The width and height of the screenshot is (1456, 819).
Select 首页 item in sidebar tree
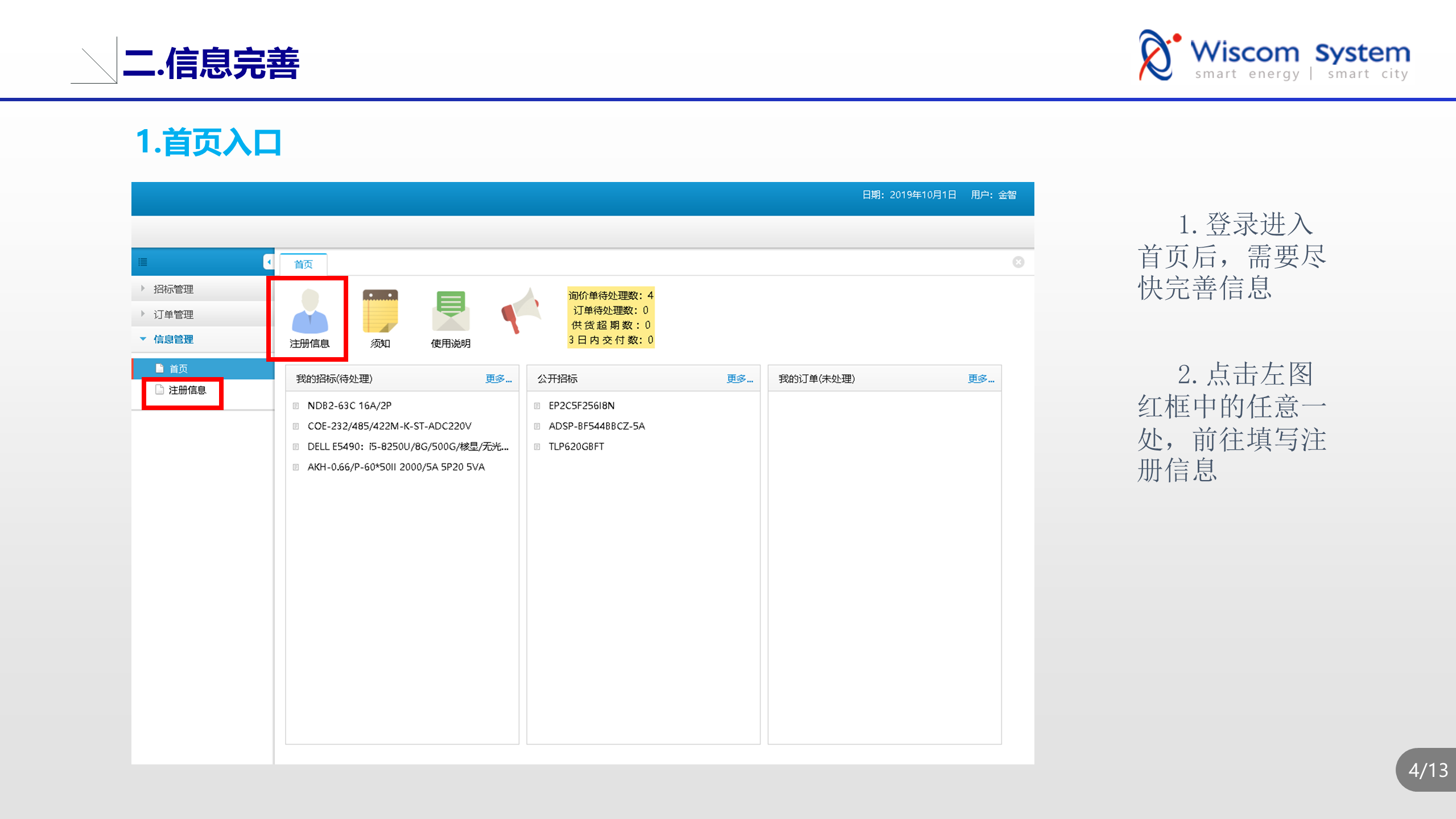coord(178,369)
